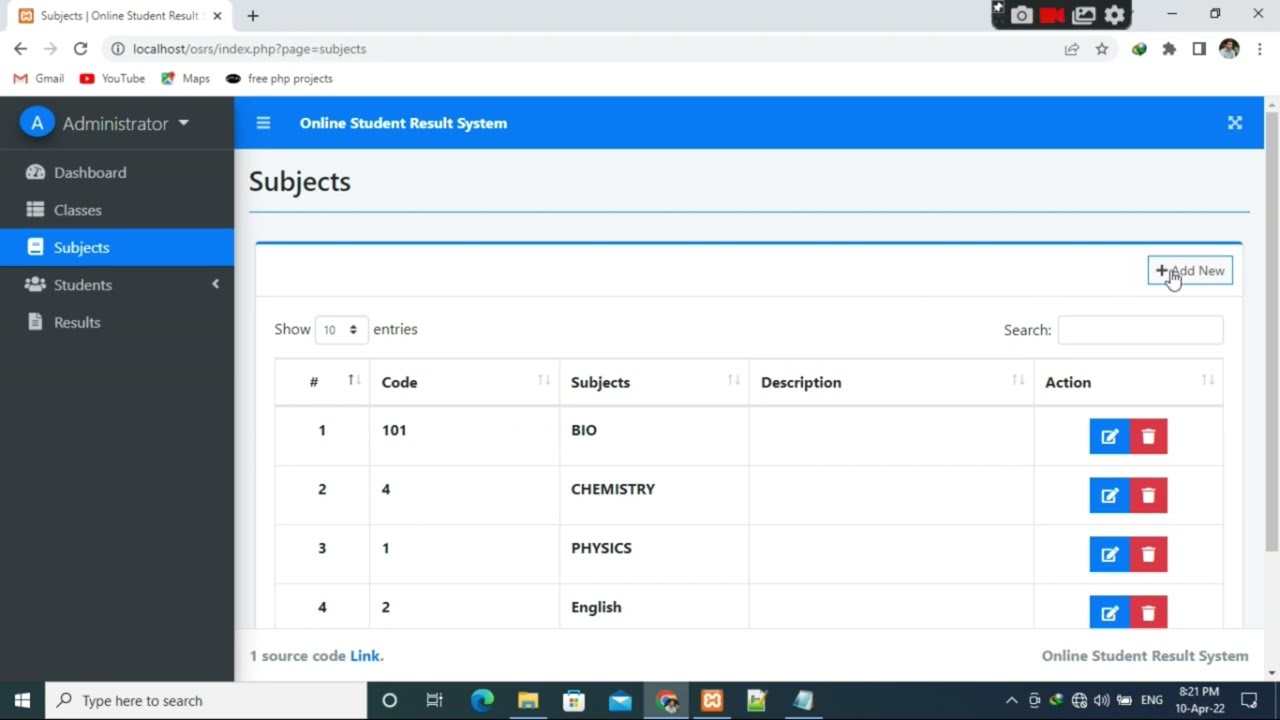The width and height of the screenshot is (1280, 720).
Task: Expand the Students sidebar menu
Action: click(117, 285)
